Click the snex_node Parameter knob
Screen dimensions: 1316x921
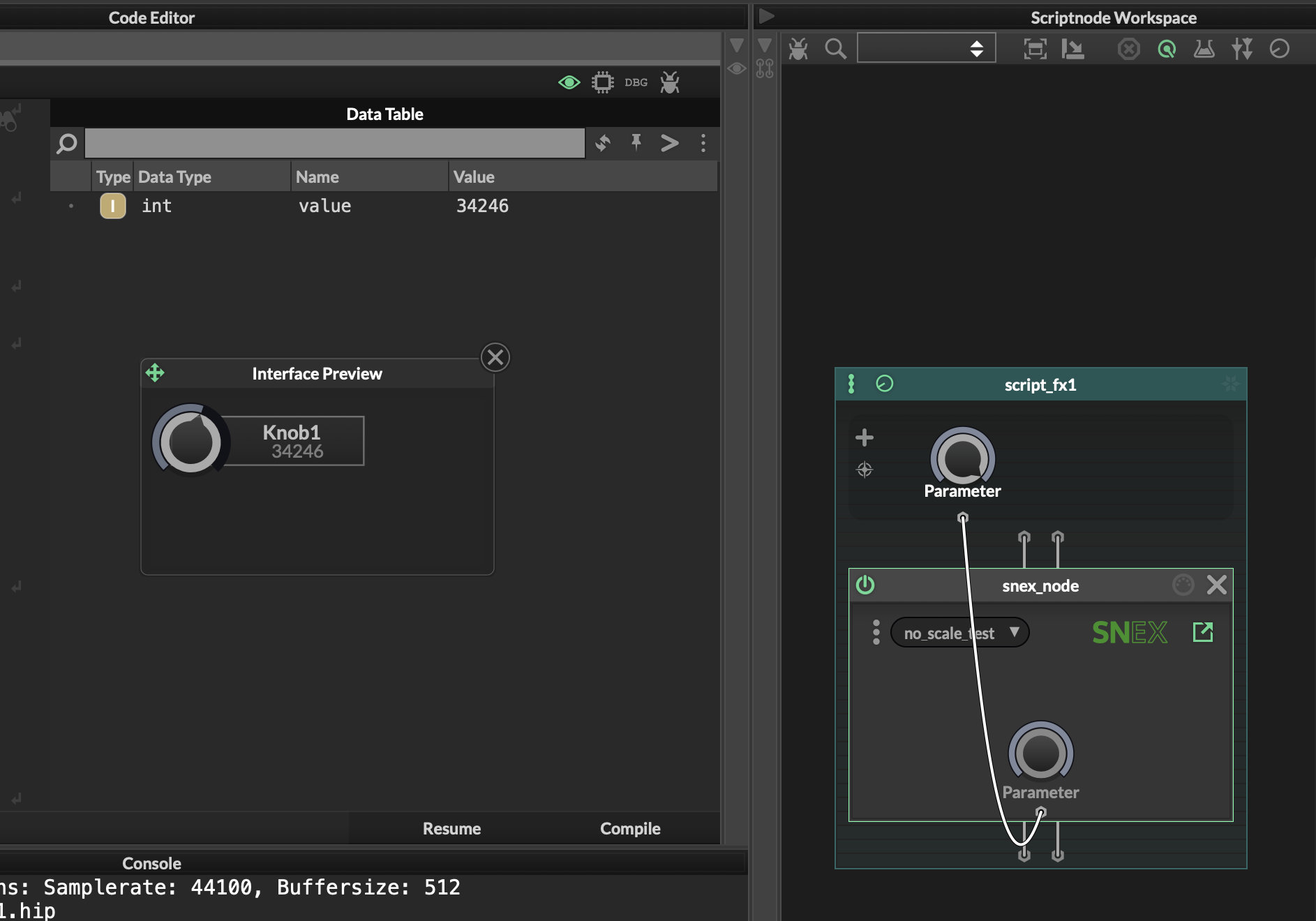click(x=1040, y=751)
